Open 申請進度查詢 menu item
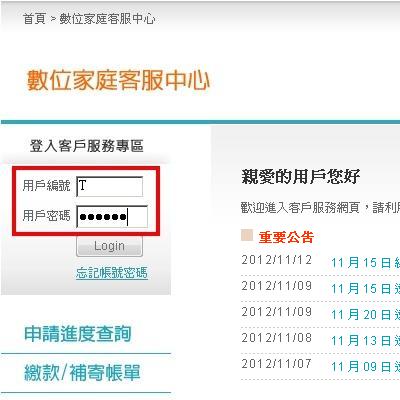400x400 pixels. click(78, 333)
